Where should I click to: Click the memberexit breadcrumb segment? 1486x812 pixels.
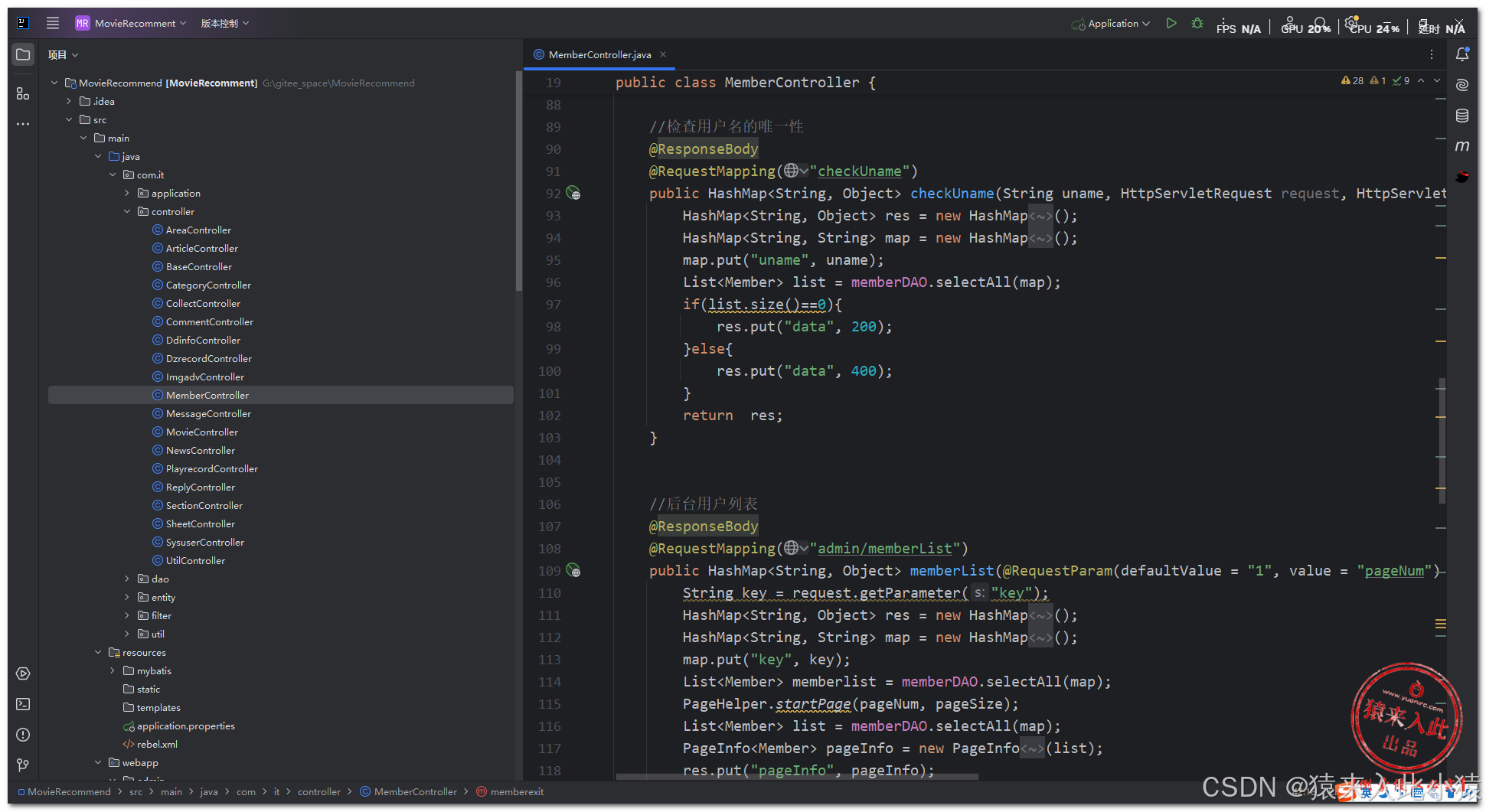[517, 792]
